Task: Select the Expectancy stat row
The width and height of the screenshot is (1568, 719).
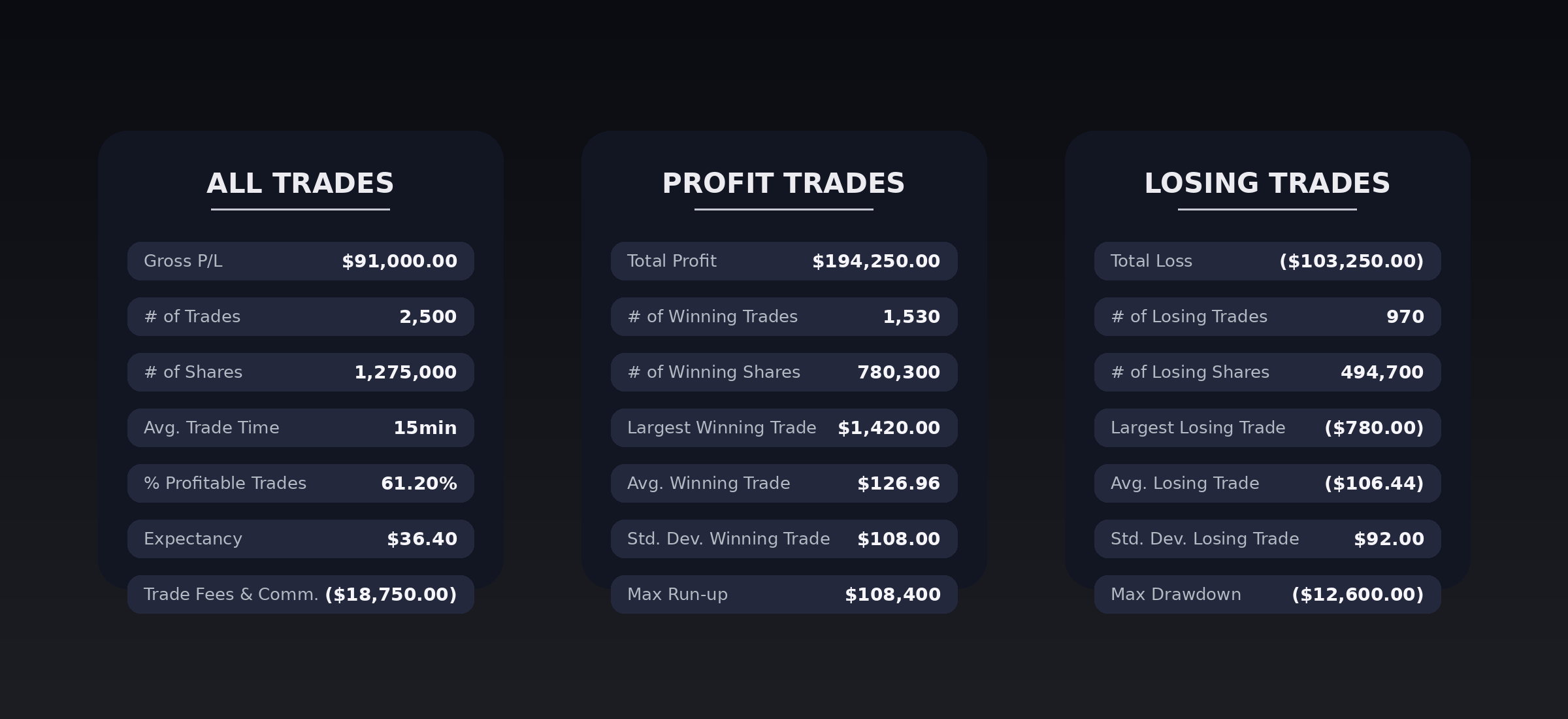Action: 301,539
